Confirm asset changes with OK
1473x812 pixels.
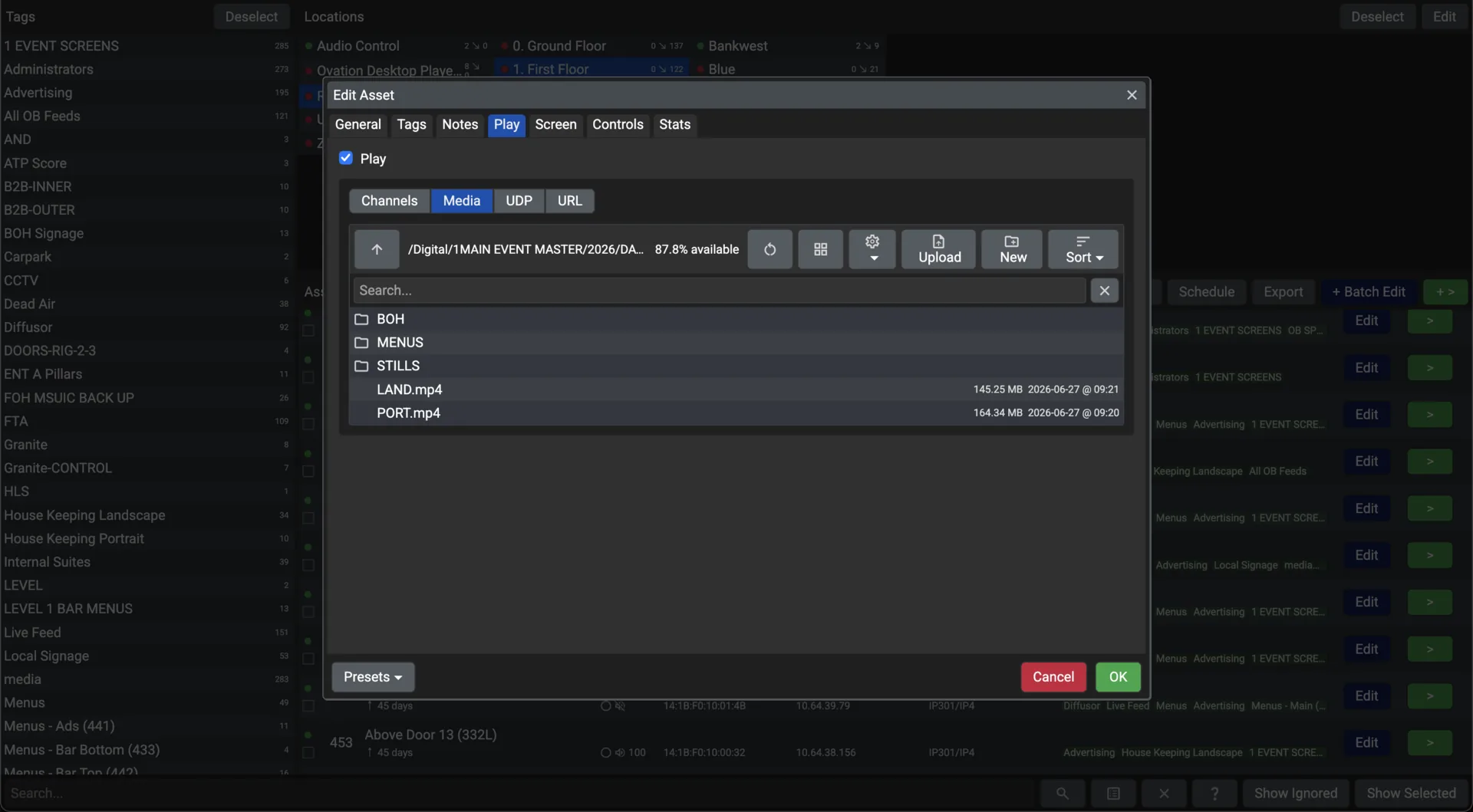click(x=1118, y=677)
